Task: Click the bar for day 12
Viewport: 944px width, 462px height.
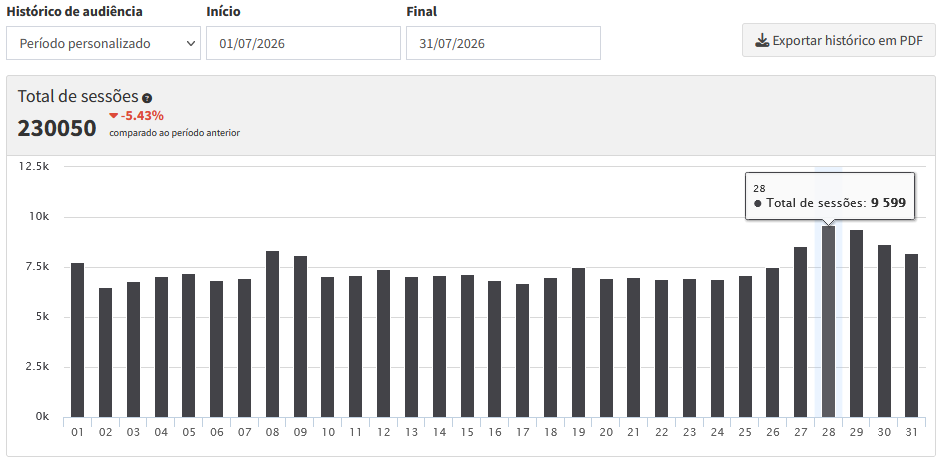Action: coord(384,343)
